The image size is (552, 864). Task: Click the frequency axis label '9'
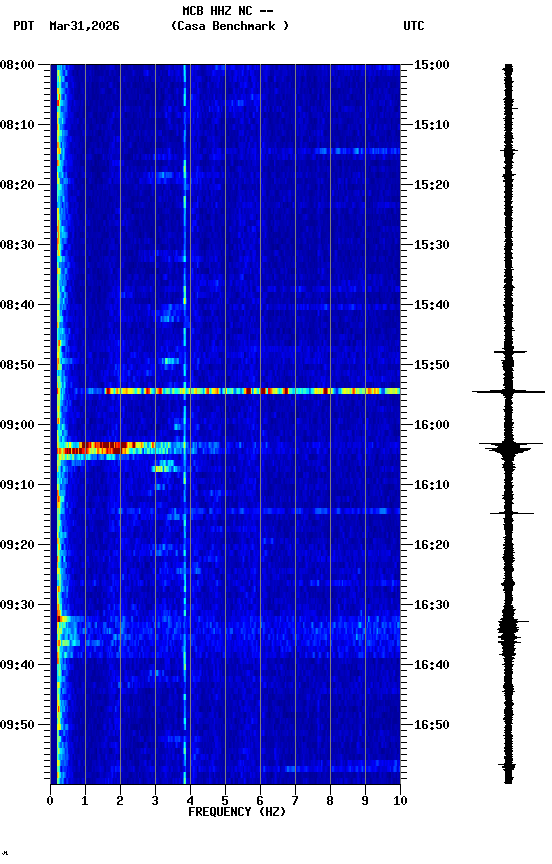[365, 801]
